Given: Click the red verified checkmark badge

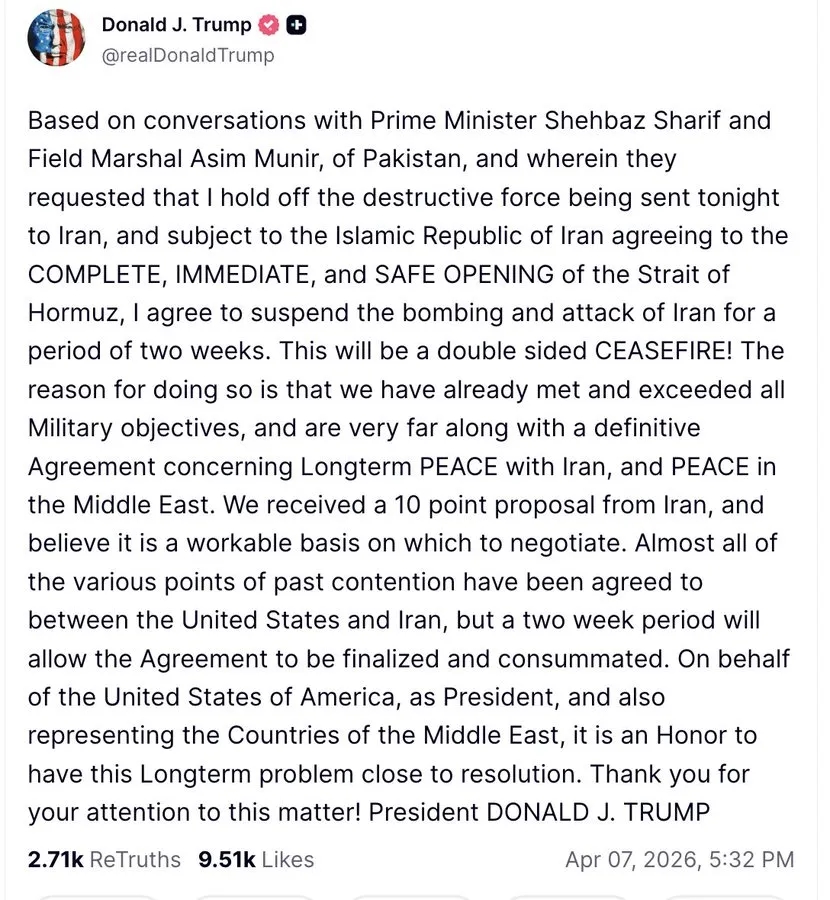Looking at the screenshot, I should click(x=268, y=26).
